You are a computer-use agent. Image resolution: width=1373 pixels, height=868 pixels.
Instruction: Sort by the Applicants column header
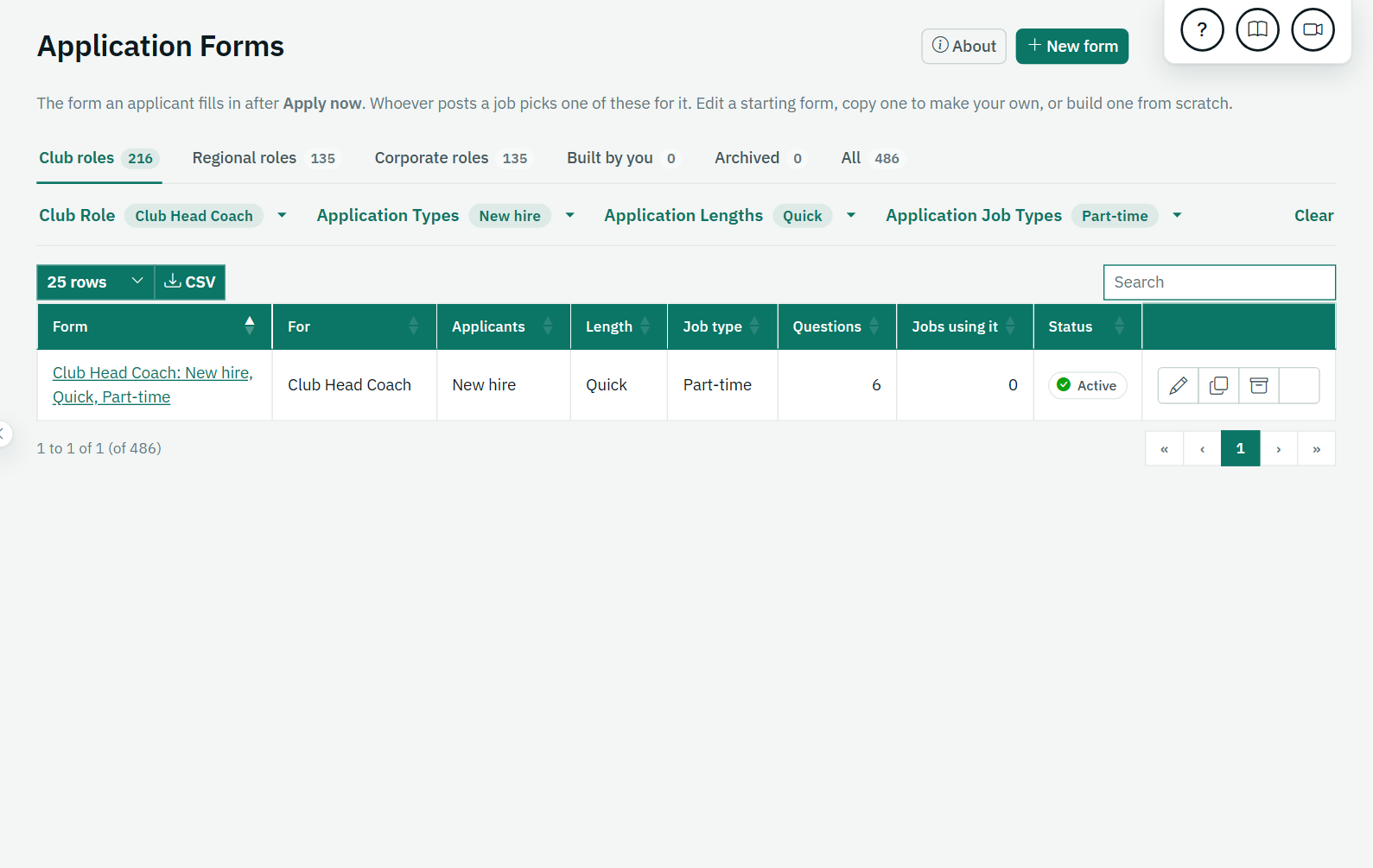click(504, 326)
